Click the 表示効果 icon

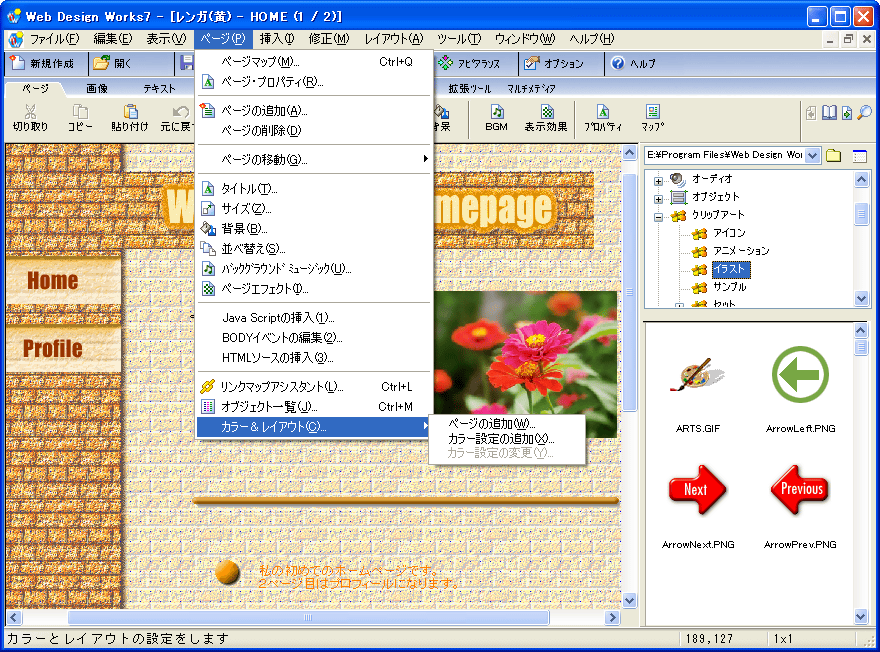click(546, 111)
